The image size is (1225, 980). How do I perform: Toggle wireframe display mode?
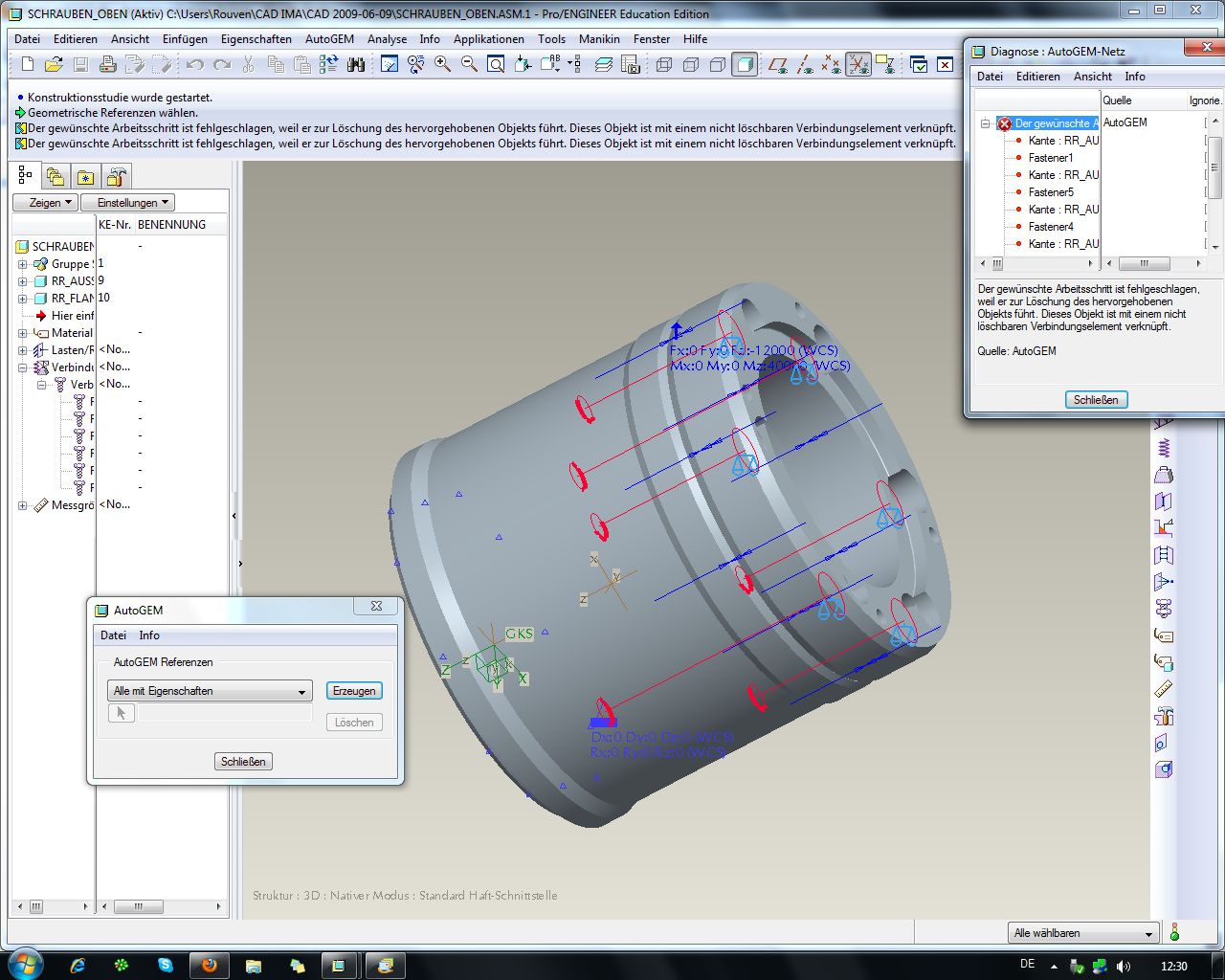(664, 64)
